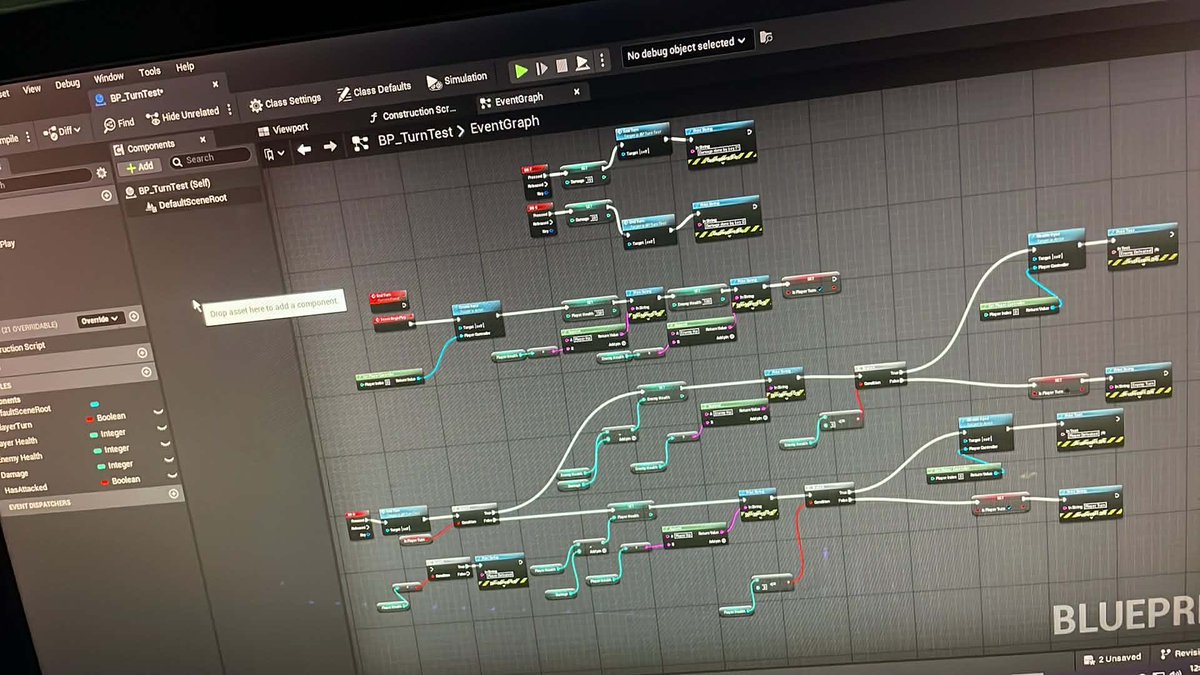
Task: Click plus icon below the settings gear
Action: (106, 196)
